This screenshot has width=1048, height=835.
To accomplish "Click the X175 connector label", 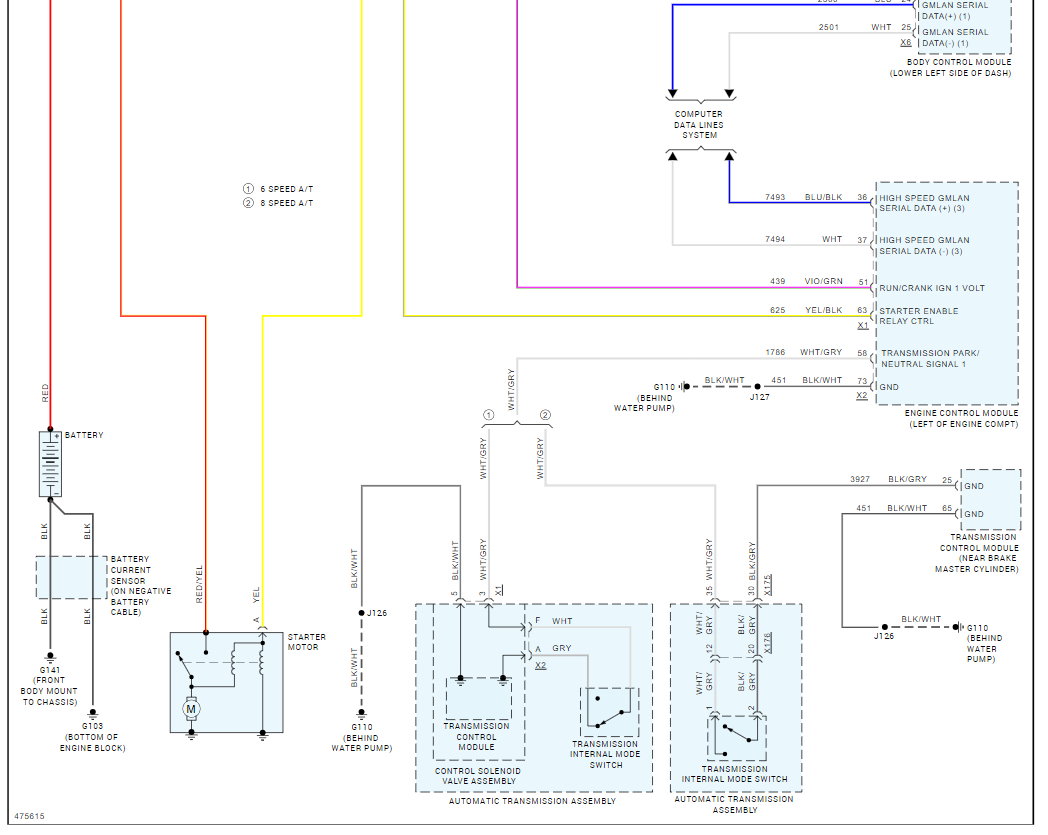I will (768, 584).
